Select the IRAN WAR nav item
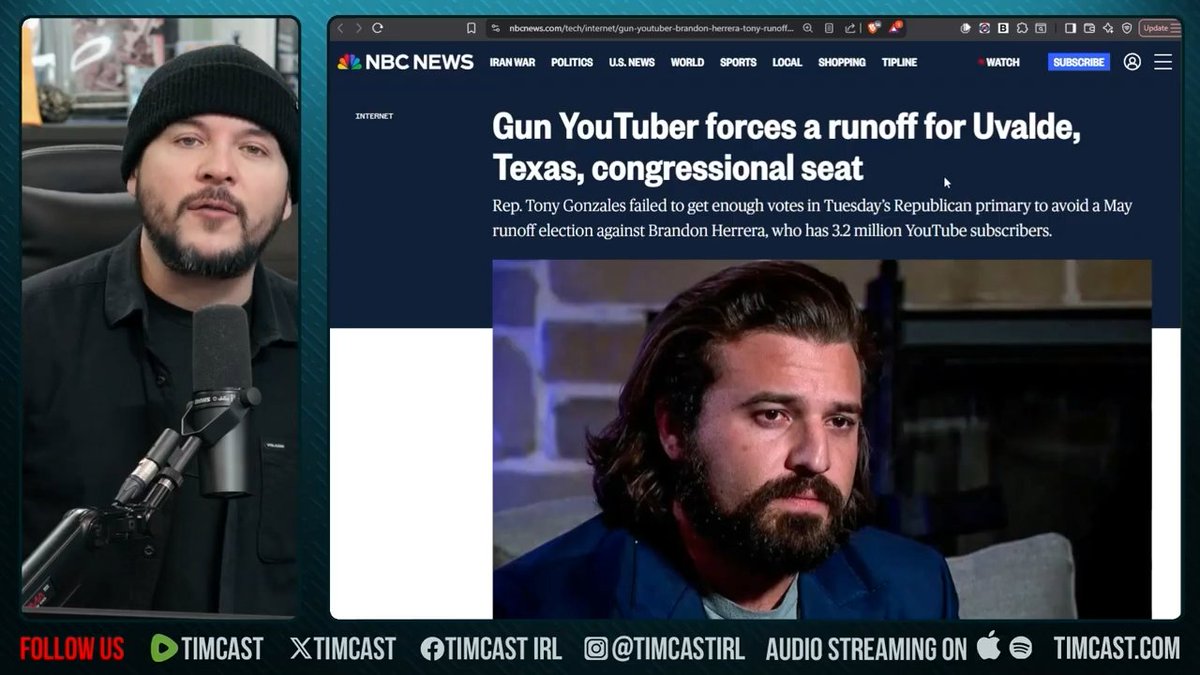 click(x=513, y=62)
